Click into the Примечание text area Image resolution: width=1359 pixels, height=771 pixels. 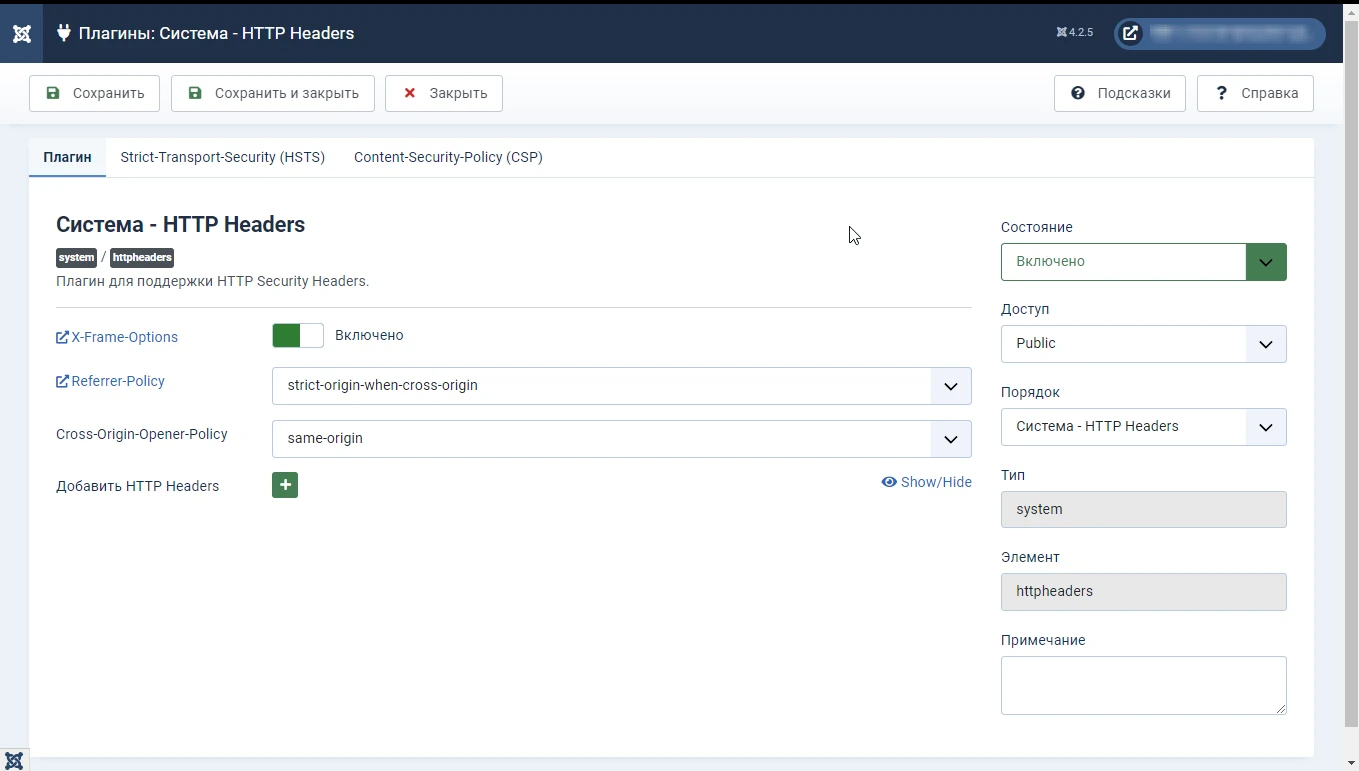[1143, 685]
